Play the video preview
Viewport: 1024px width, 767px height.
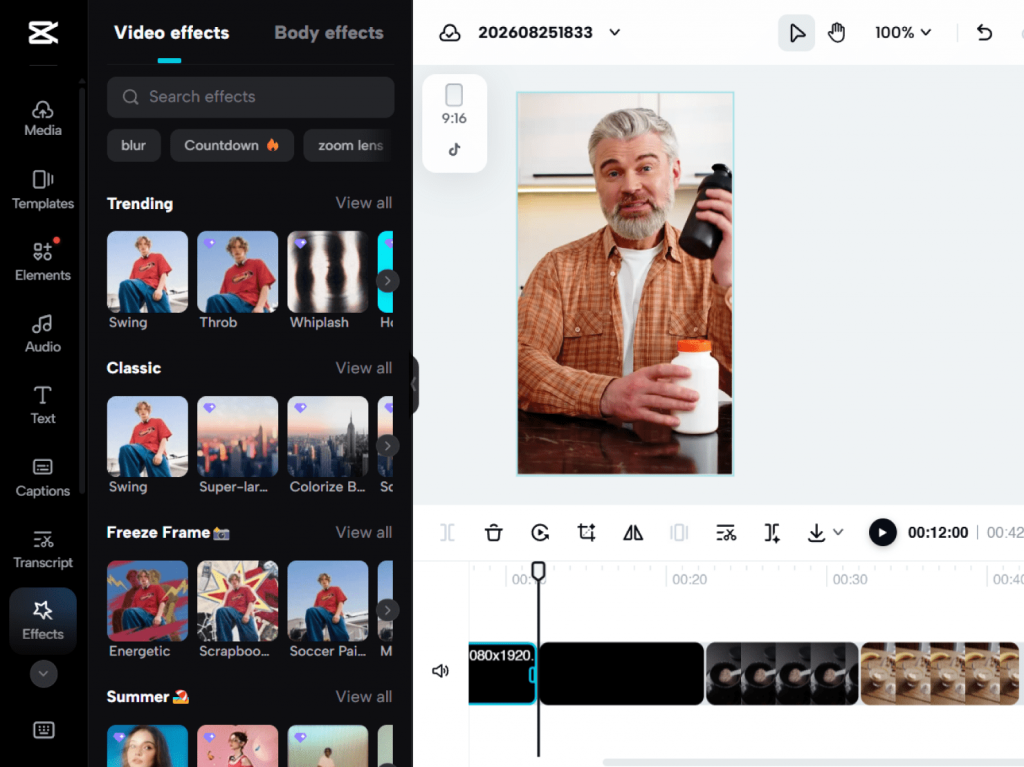(x=882, y=533)
